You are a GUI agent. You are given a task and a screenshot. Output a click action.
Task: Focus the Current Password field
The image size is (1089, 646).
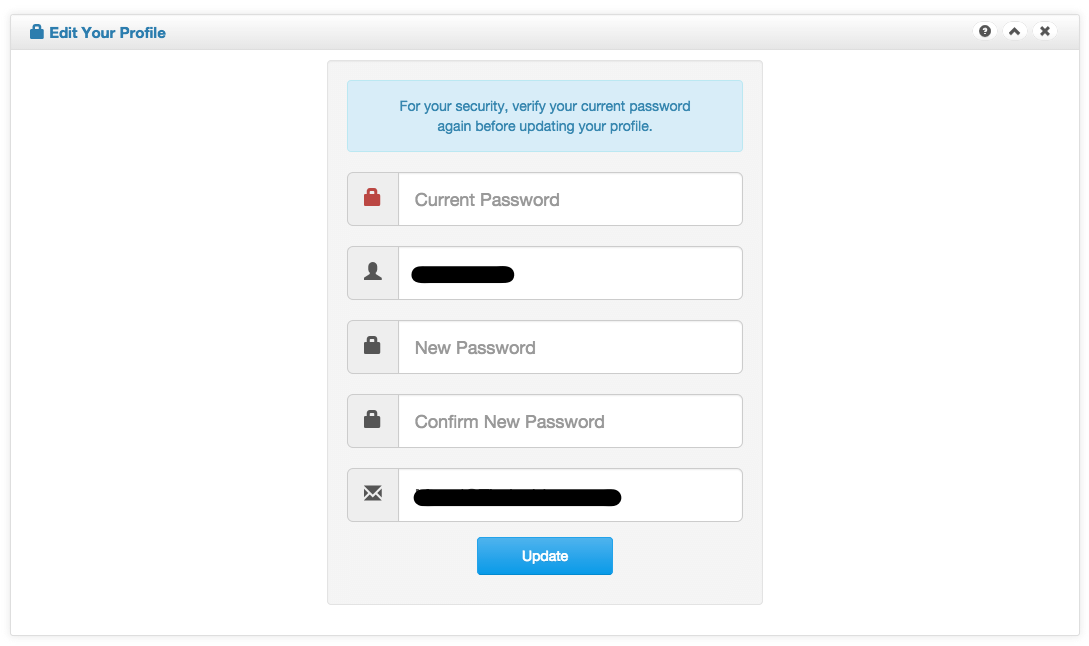pyautogui.click(x=570, y=199)
